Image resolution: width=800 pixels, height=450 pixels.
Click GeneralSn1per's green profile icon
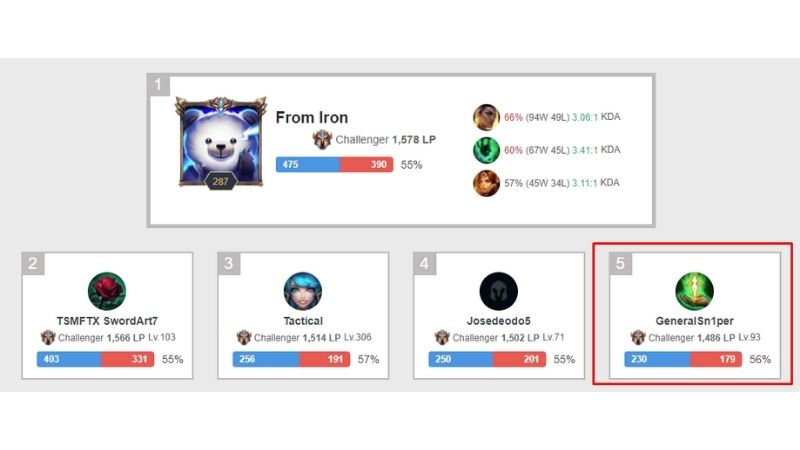(694, 291)
